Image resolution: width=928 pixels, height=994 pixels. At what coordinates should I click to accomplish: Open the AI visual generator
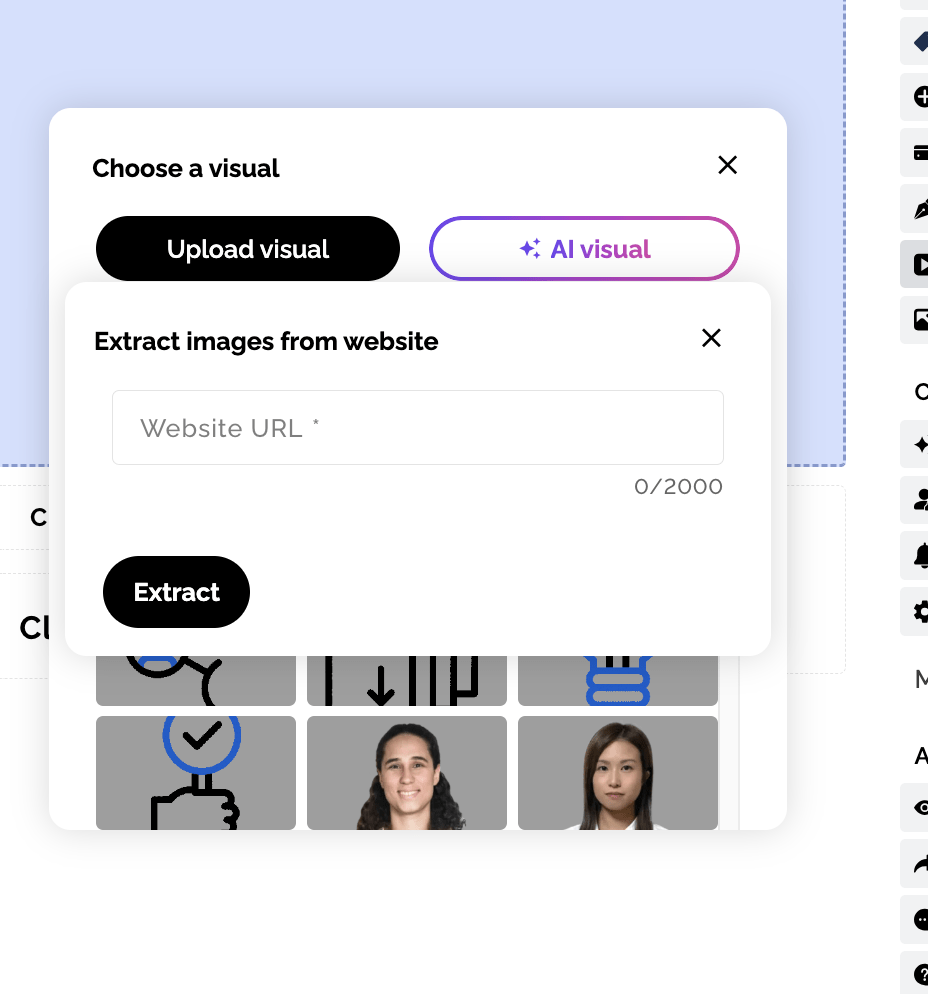[x=584, y=249]
